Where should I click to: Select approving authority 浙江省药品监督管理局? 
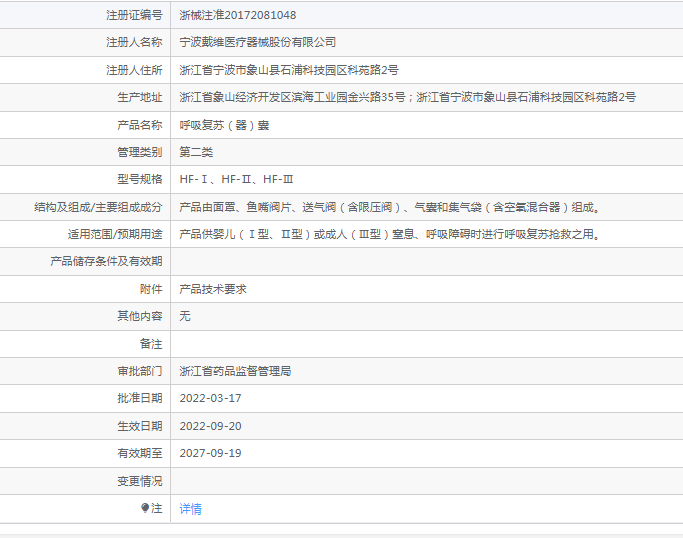235,371
